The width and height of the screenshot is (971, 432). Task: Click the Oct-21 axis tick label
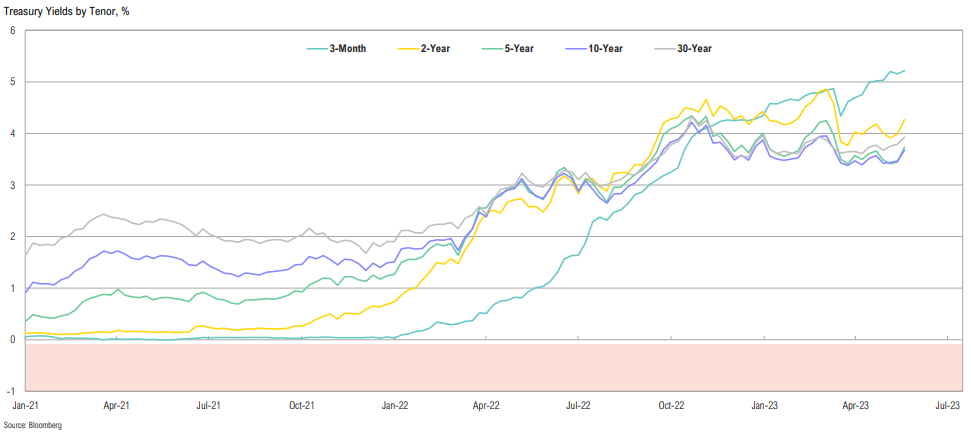tap(302, 406)
